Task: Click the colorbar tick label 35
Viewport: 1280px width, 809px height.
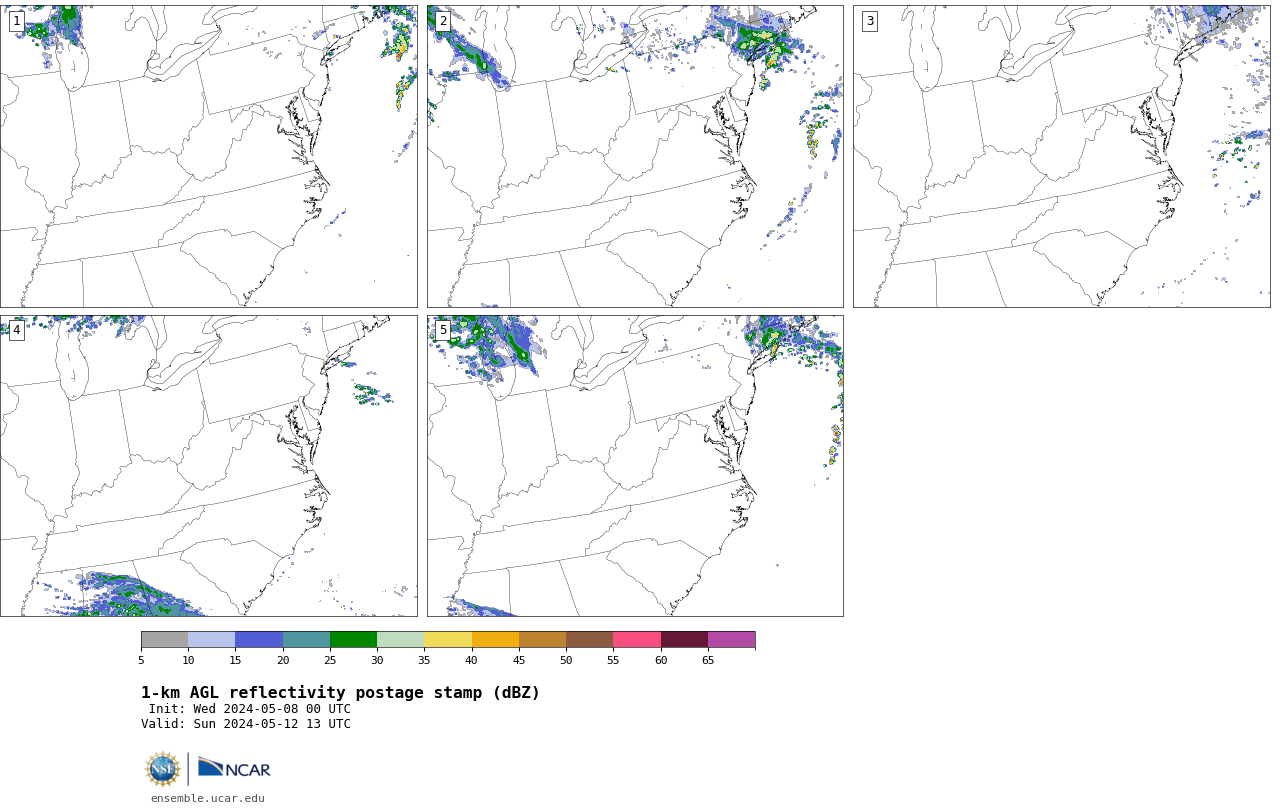Action: (x=424, y=660)
